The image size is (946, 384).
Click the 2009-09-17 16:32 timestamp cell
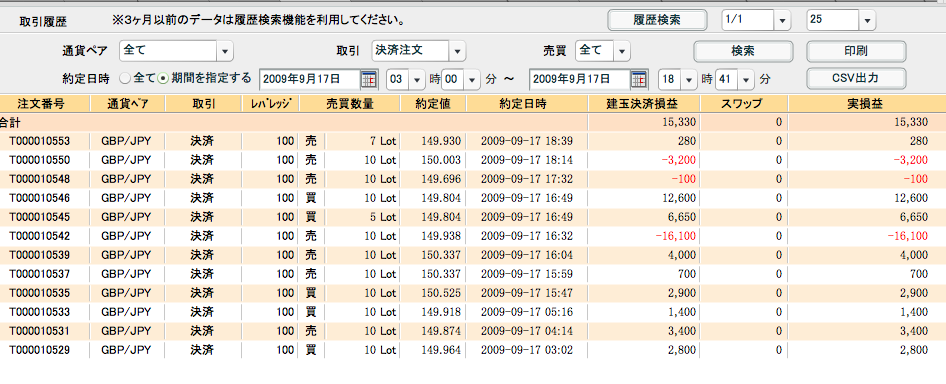pos(527,236)
